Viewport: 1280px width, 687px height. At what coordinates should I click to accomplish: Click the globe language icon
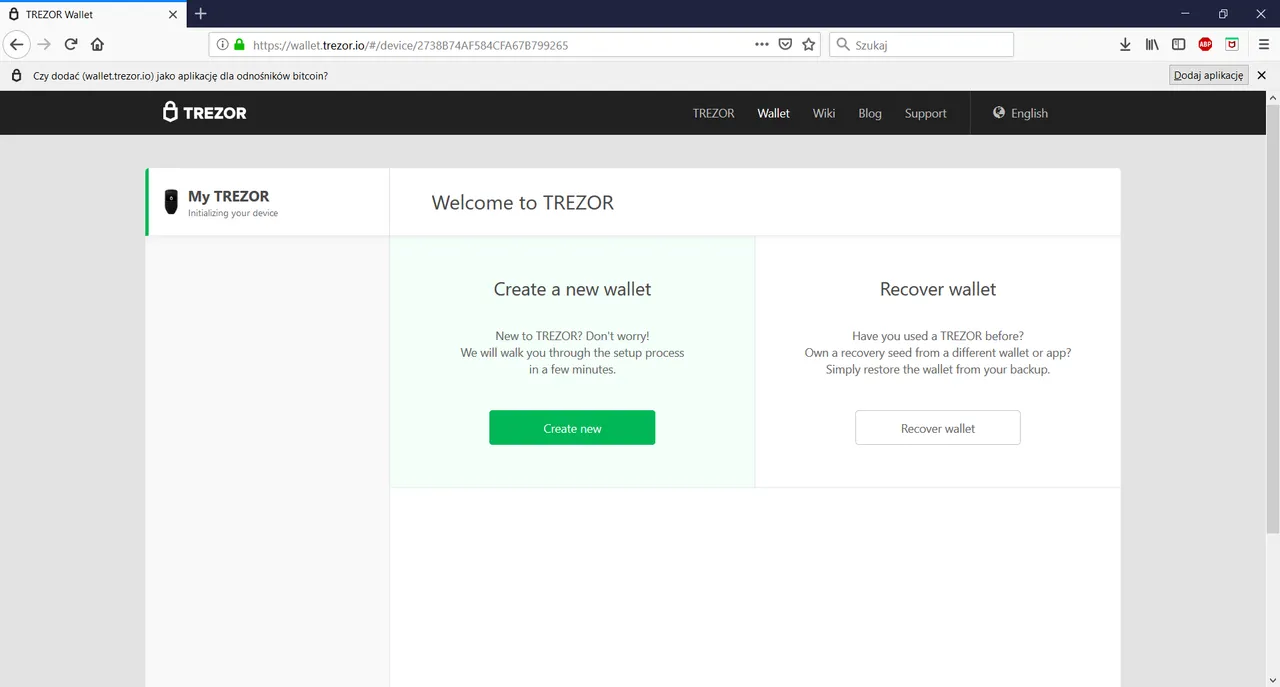coord(998,113)
